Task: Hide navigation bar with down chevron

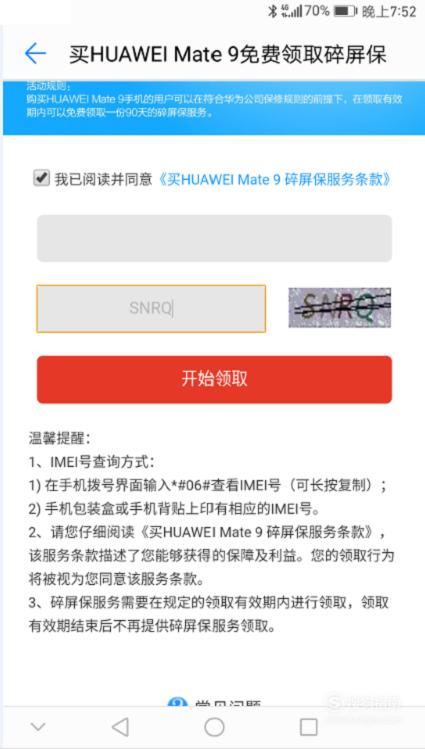Action: pos(38,727)
